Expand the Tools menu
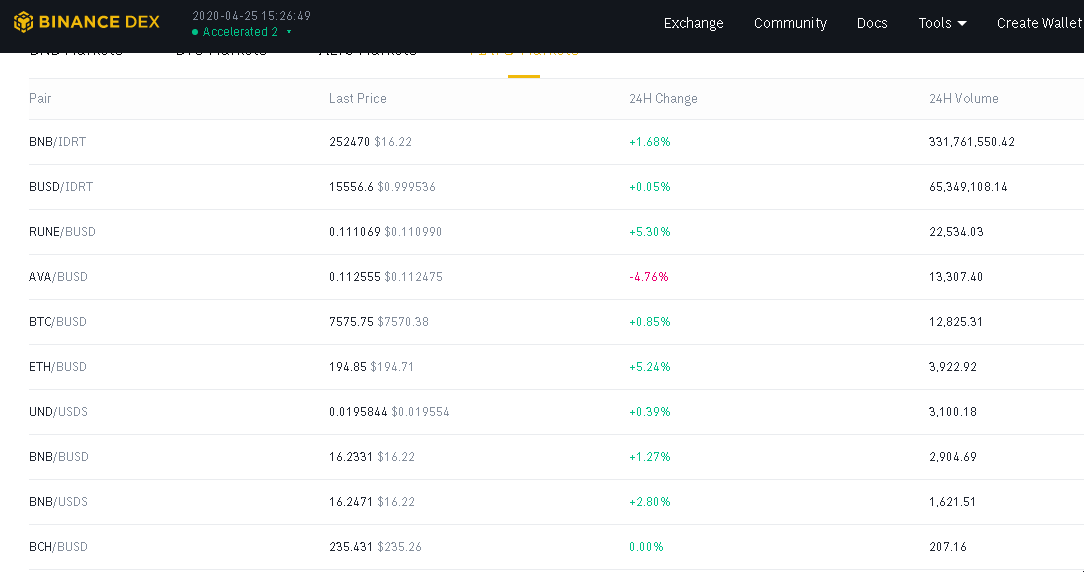 [942, 23]
